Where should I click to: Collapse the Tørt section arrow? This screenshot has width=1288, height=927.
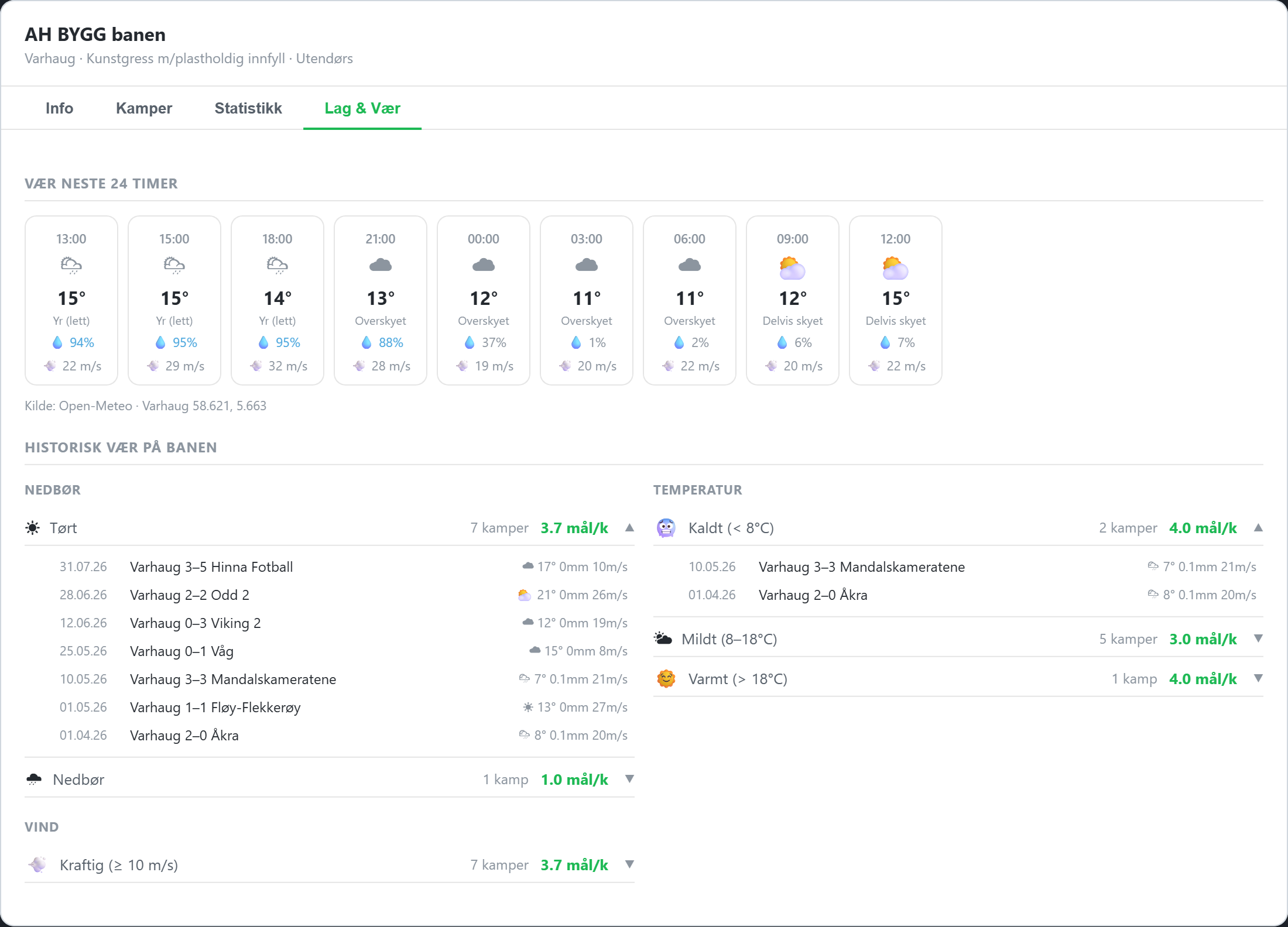[629, 527]
